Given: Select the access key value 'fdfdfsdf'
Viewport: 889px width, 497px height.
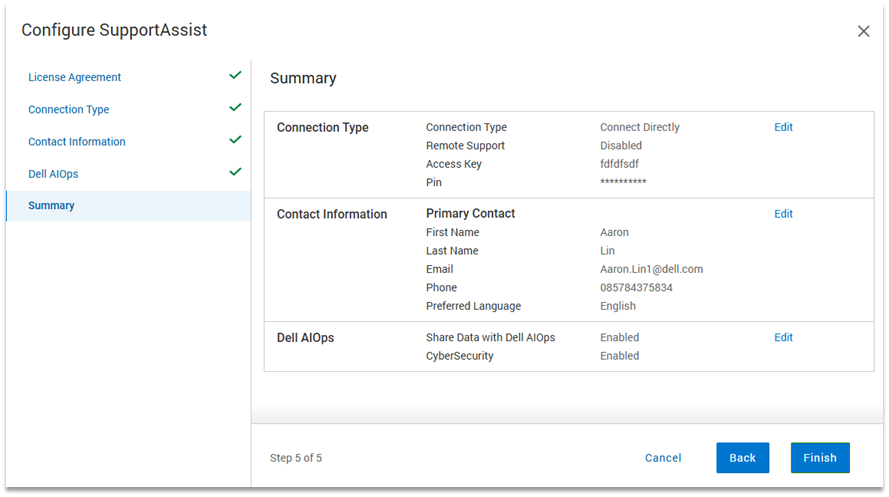Looking at the screenshot, I should point(619,164).
